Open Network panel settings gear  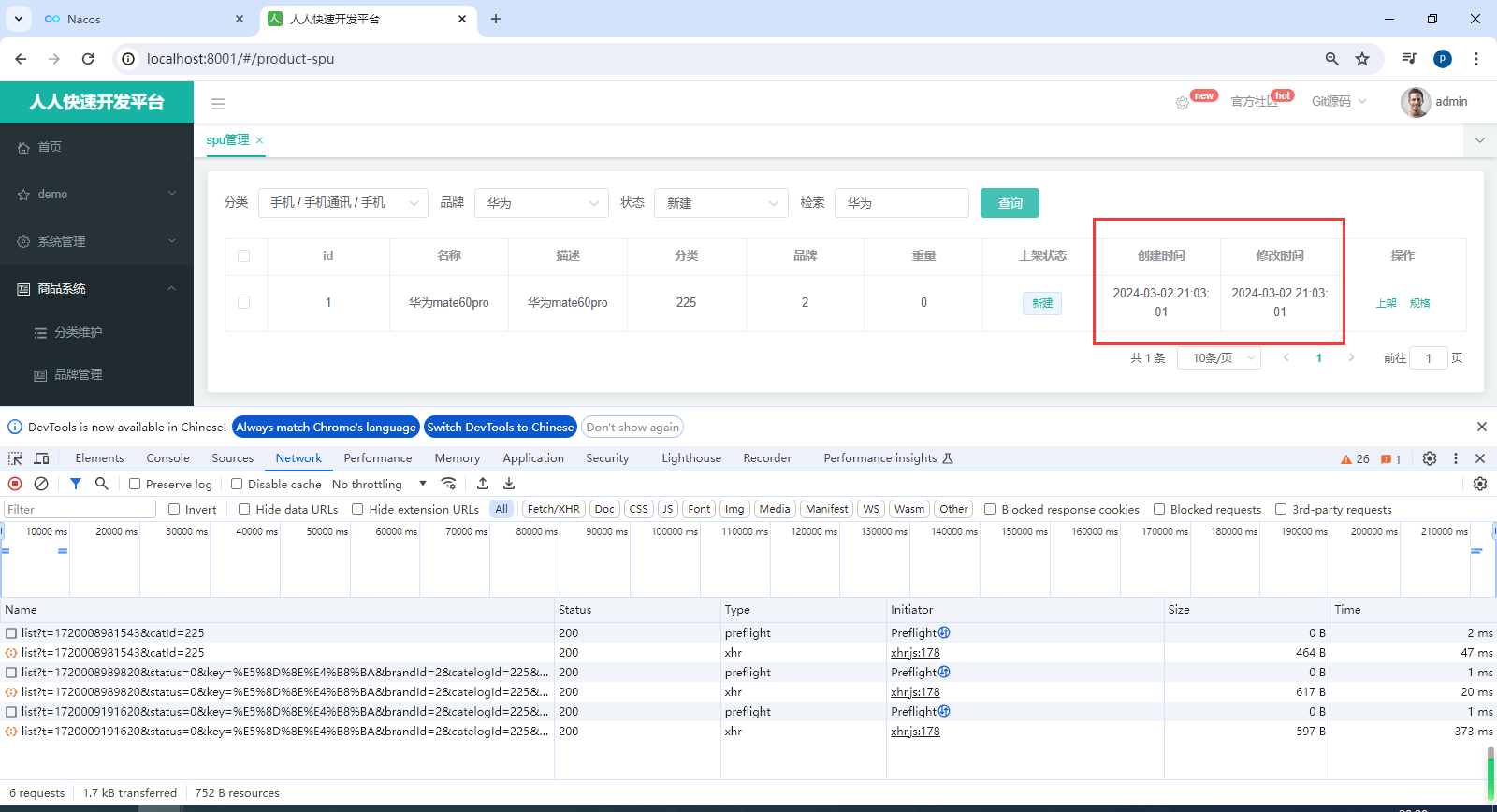click(x=1480, y=484)
